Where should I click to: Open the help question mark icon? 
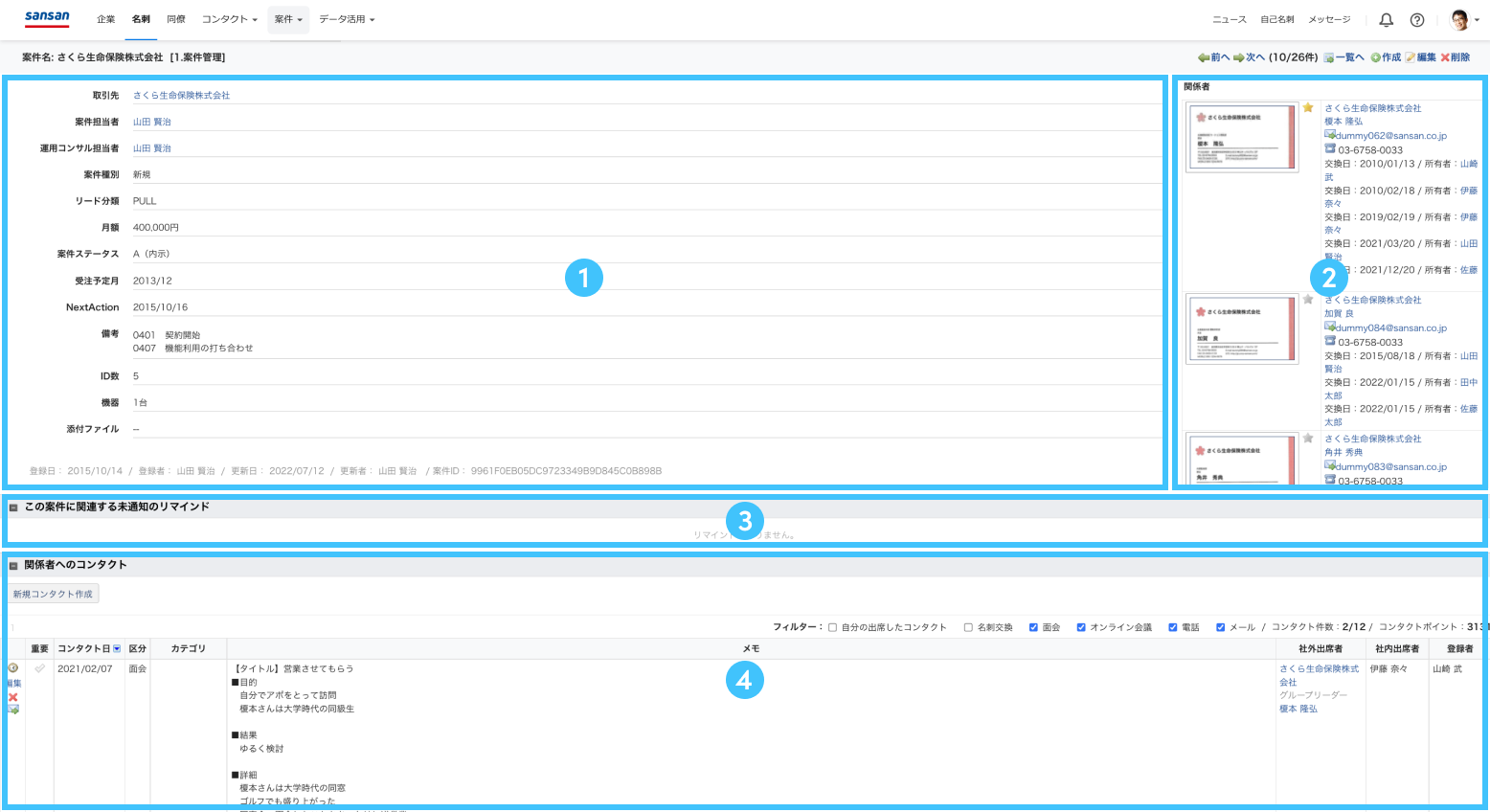pos(1417,20)
